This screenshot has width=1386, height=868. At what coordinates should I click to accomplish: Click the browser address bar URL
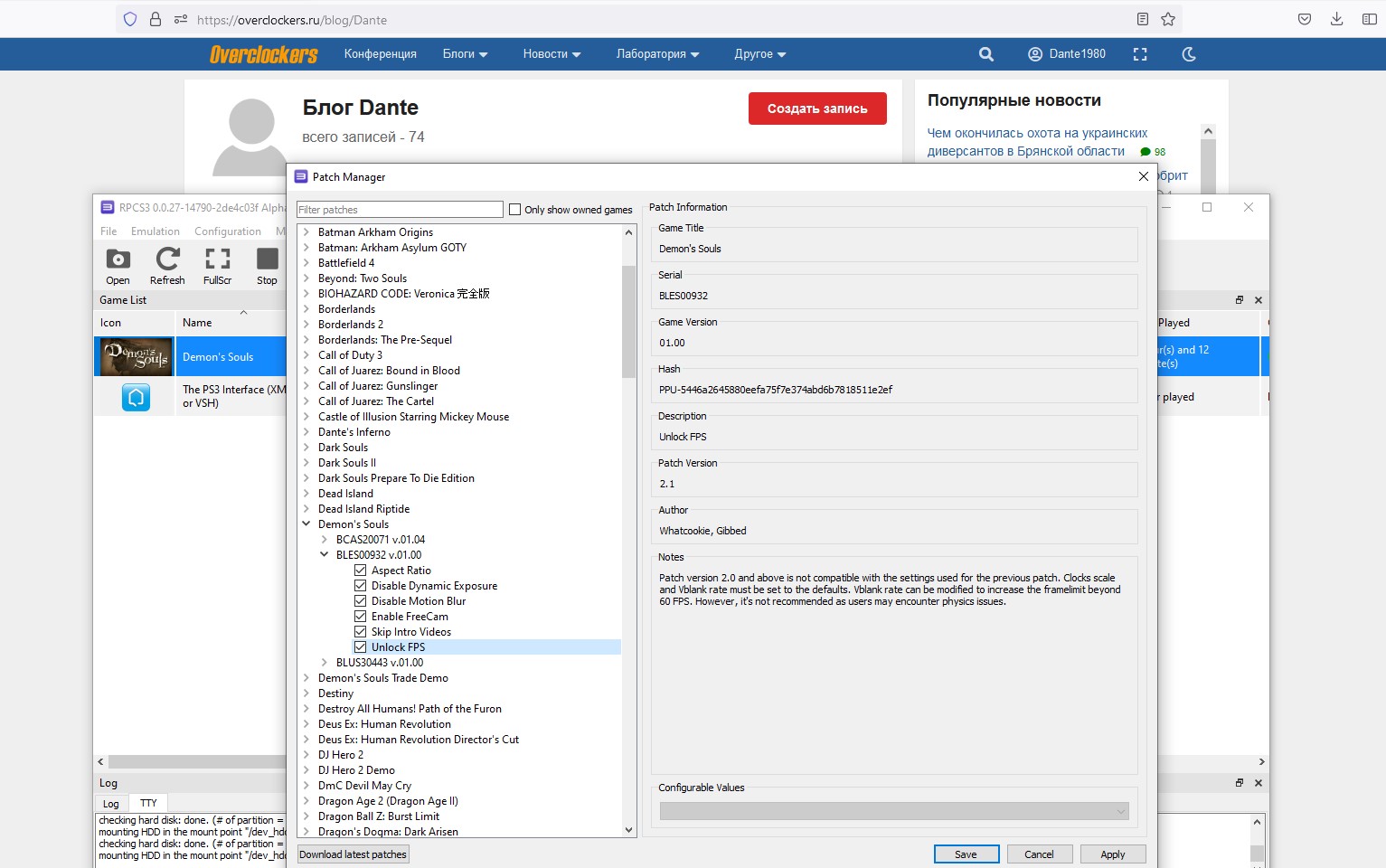[x=291, y=19]
